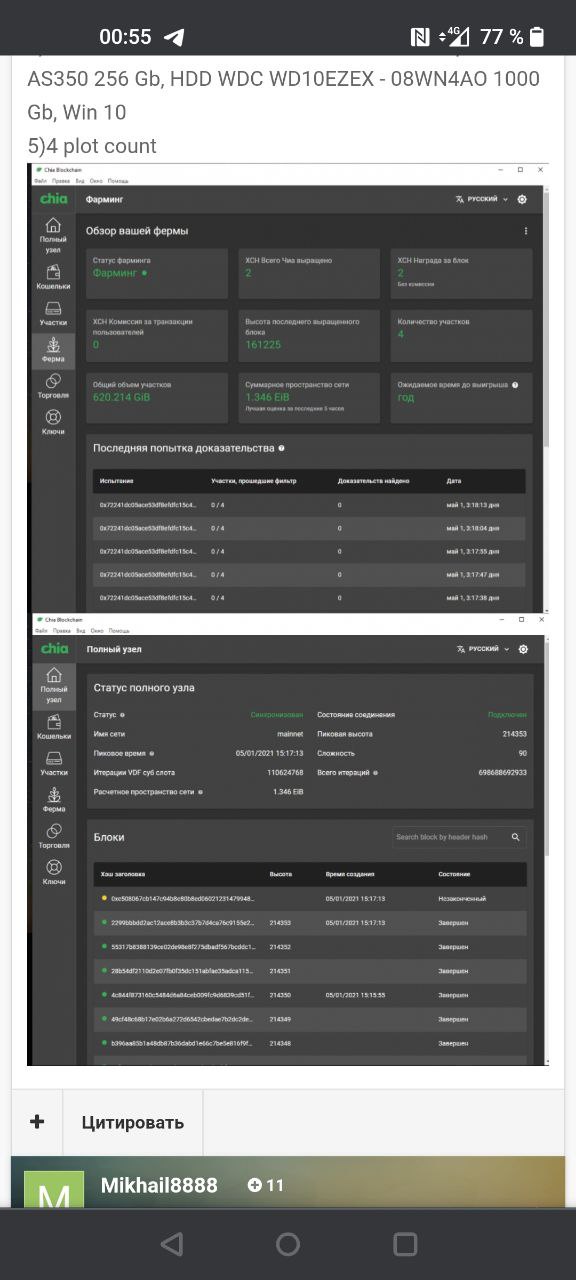Screen dimensions: 576x1280
Task: Click the search magnifier icon in Блоки panel
Action: click(x=516, y=837)
